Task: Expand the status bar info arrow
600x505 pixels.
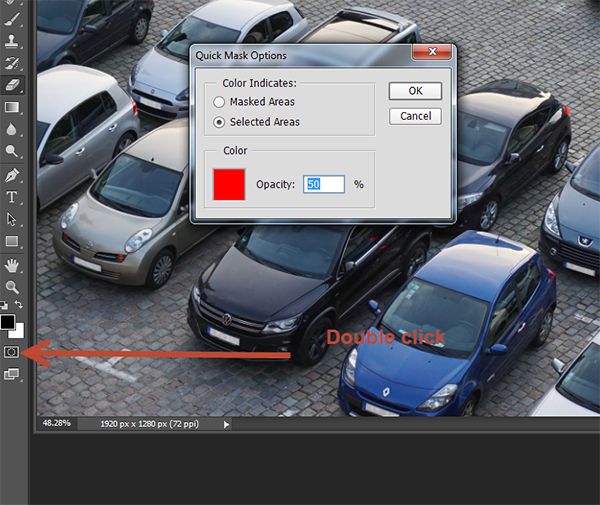Action: pos(226,424)
